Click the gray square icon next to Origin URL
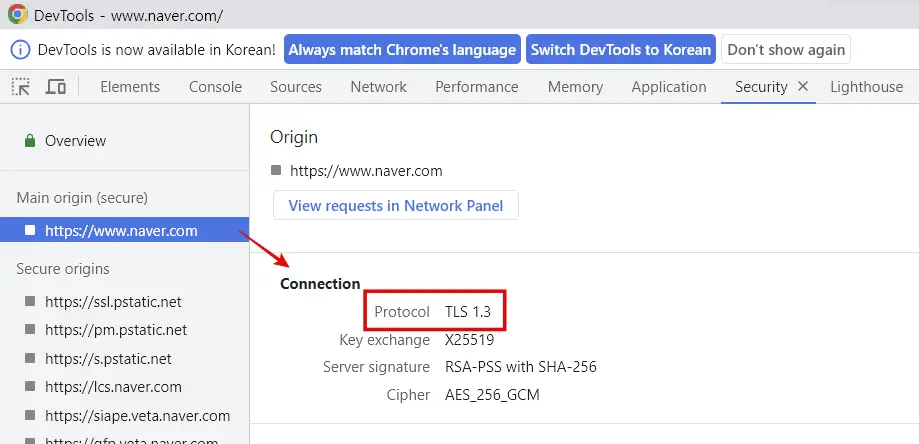The height and width of the screenshot is (444, 919). click(x=276, y=170)
